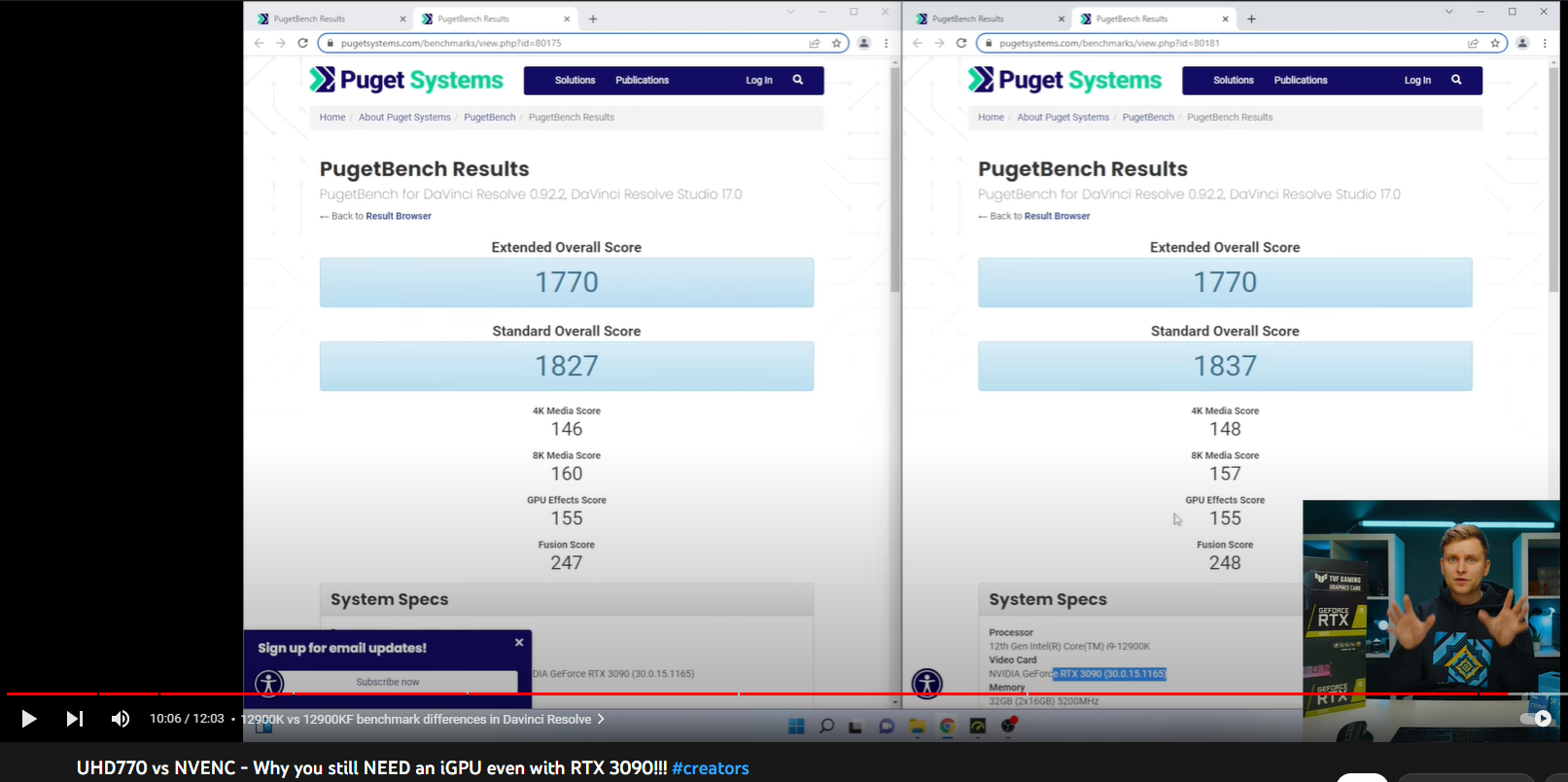This screenshot has height=782, width=1568.
Task: Open profile icon in right browser
Action: 1522,43
